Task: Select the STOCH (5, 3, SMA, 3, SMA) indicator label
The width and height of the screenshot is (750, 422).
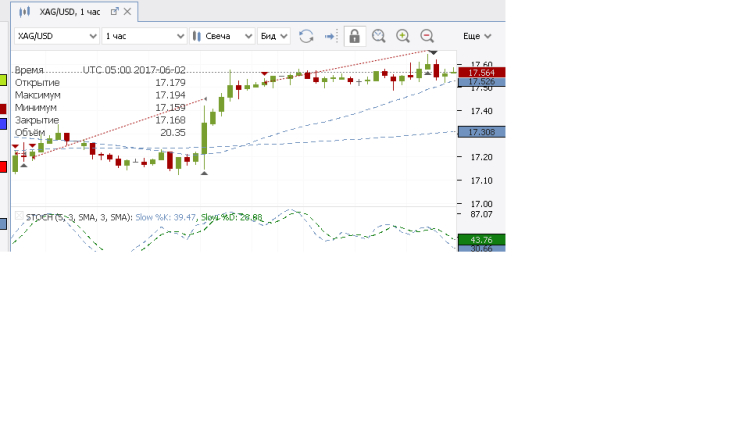Action: (x=79, y=217)
